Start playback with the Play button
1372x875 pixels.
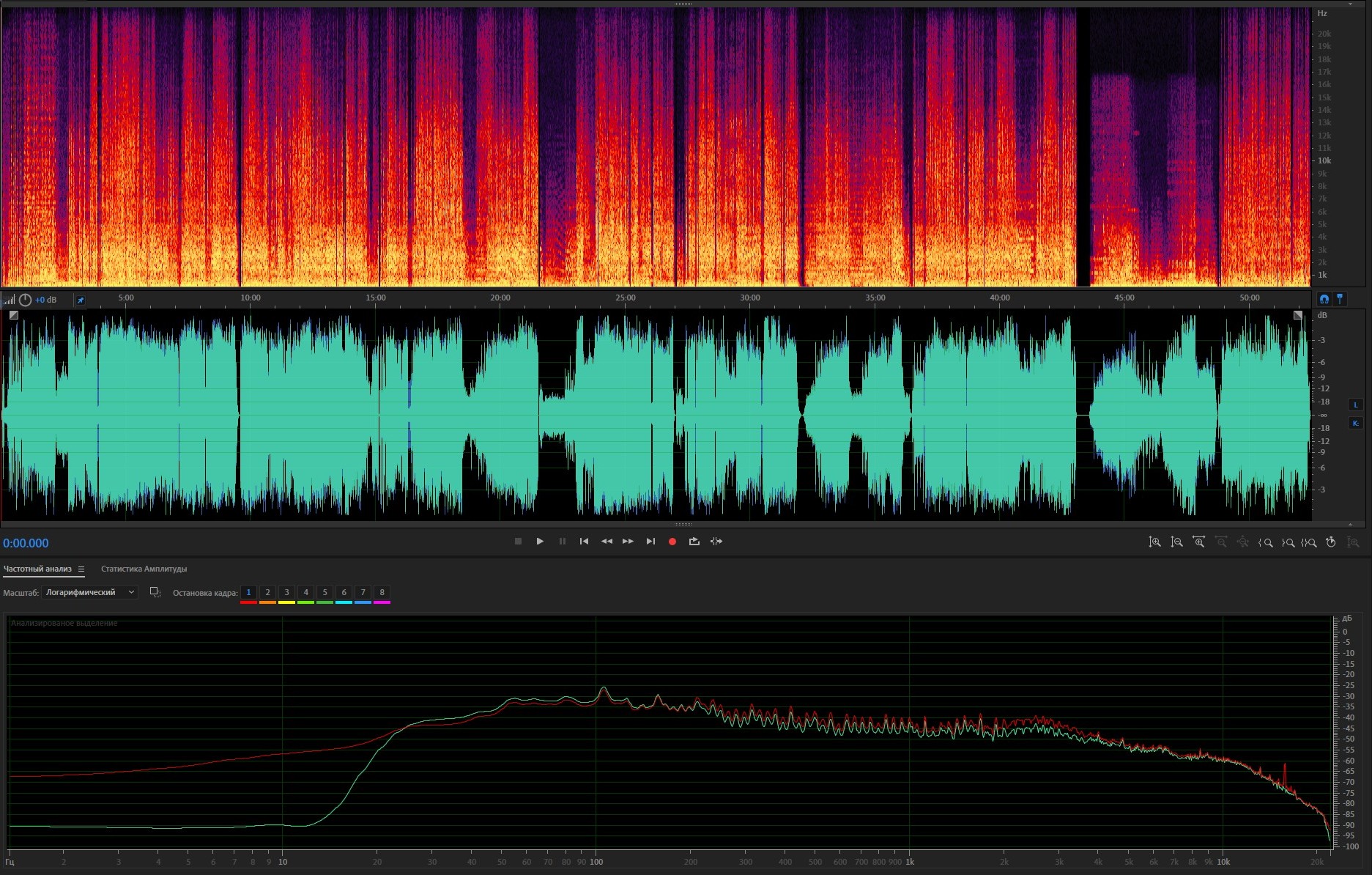tap(540, 542)
